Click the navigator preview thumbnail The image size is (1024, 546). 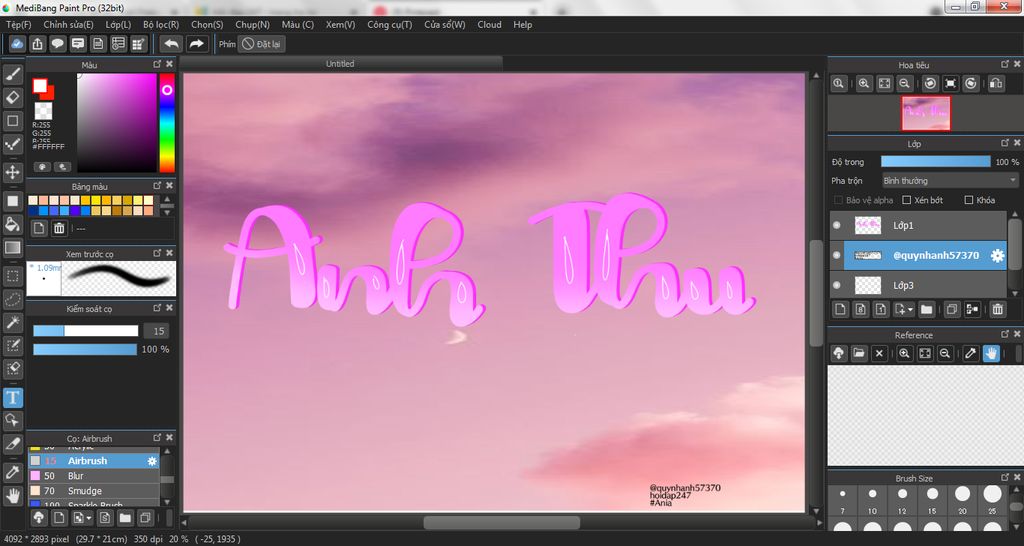(926, 113)
